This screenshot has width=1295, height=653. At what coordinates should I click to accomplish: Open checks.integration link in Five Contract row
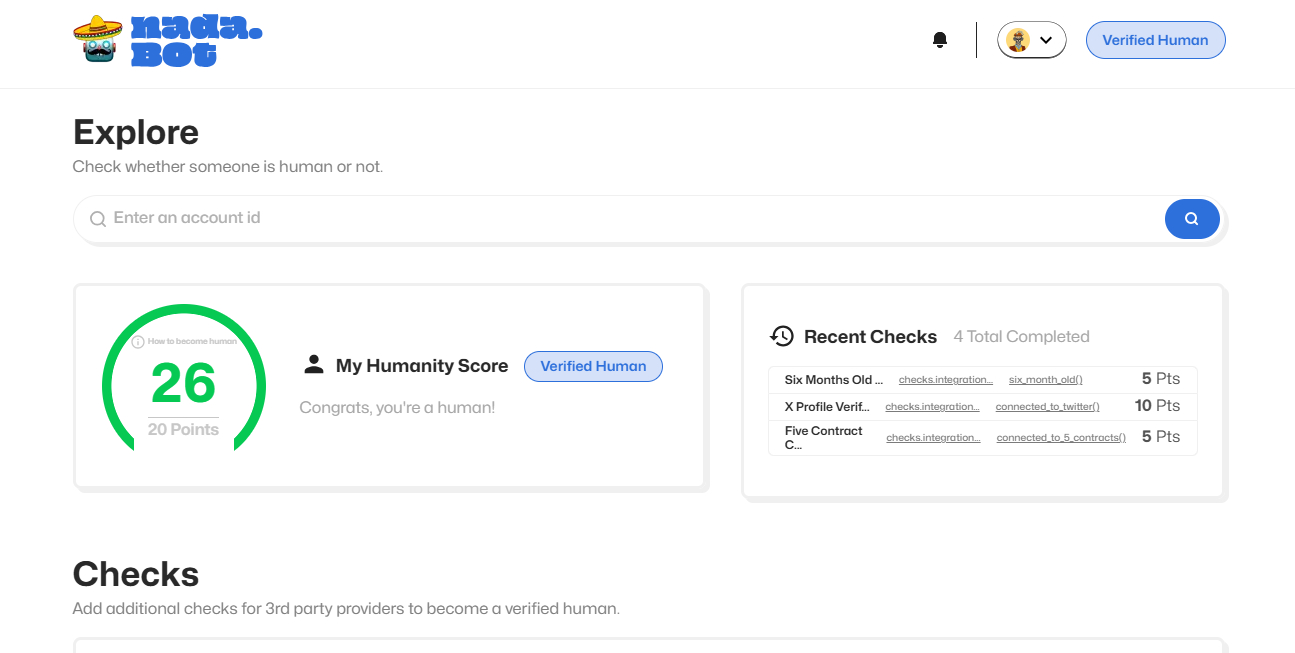(933, 438)
